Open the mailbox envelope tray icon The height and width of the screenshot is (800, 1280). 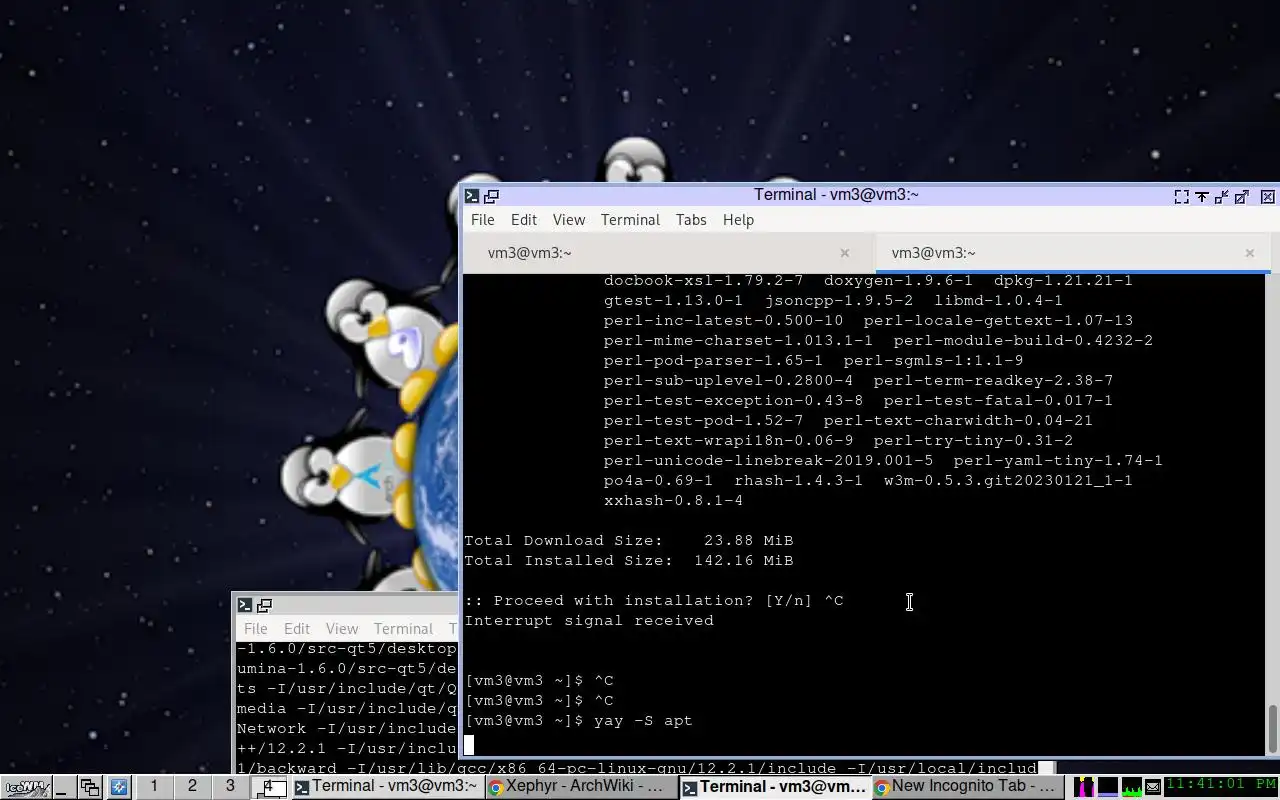[x=1153, y=787]
